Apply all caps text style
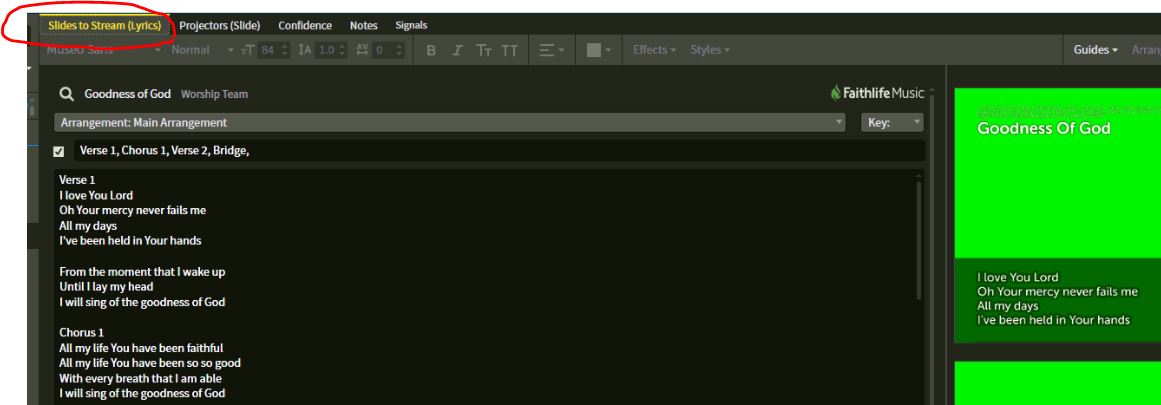Viewport: 1161px width, 405px height. tap(509, 50)
